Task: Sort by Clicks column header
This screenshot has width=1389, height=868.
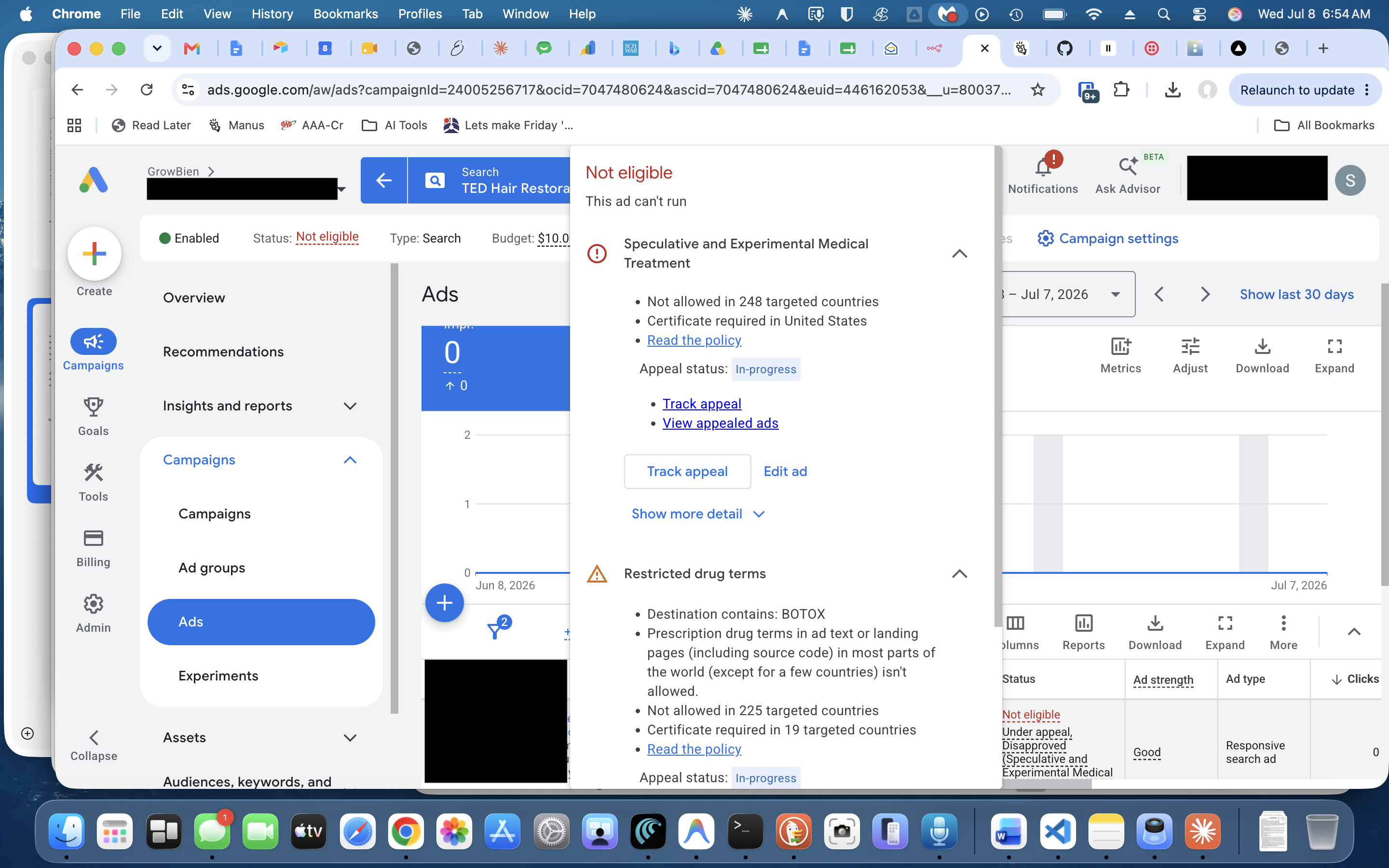Action: coord(1355,679)
